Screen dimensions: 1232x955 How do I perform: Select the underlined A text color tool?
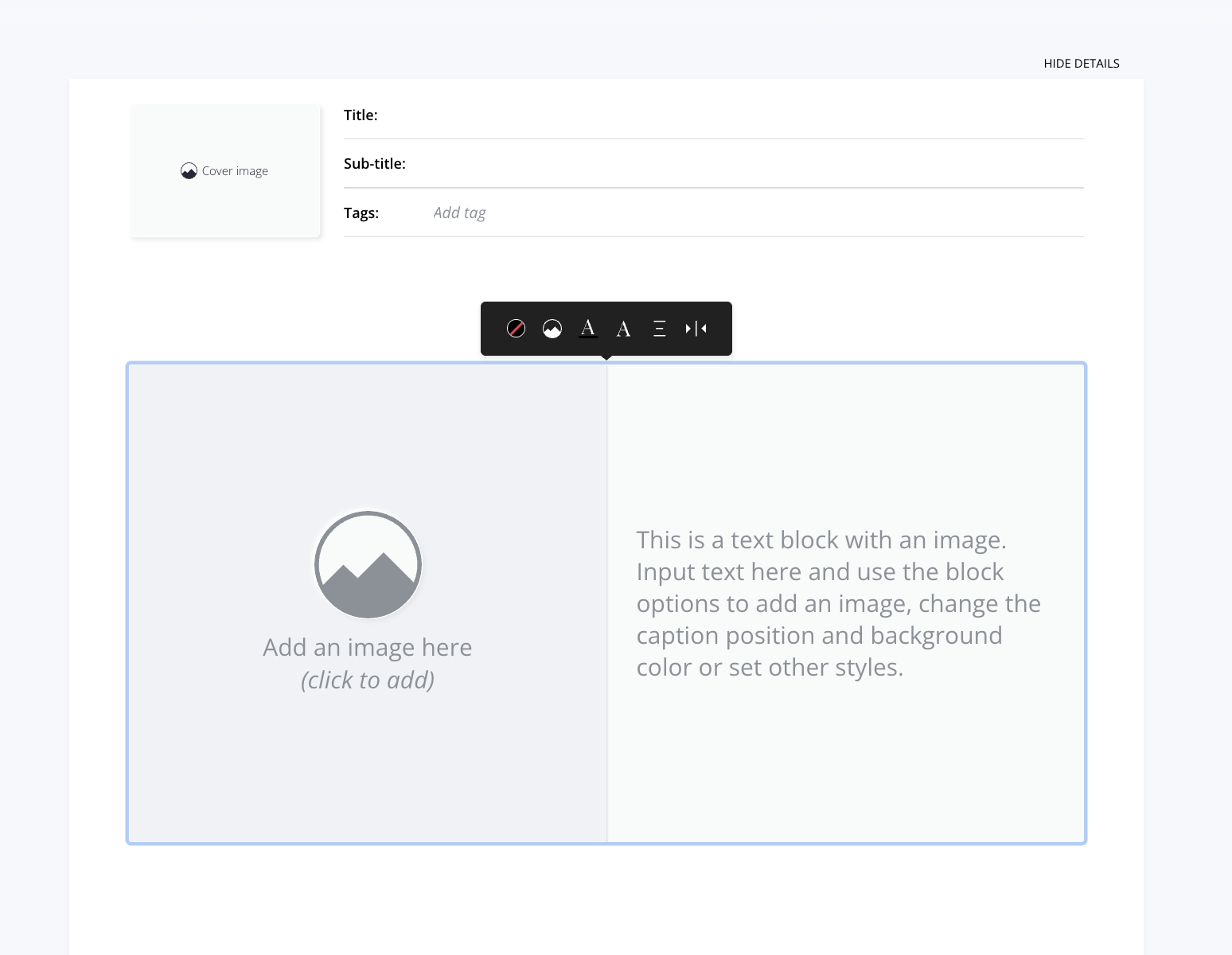click(x=588, y=329)
